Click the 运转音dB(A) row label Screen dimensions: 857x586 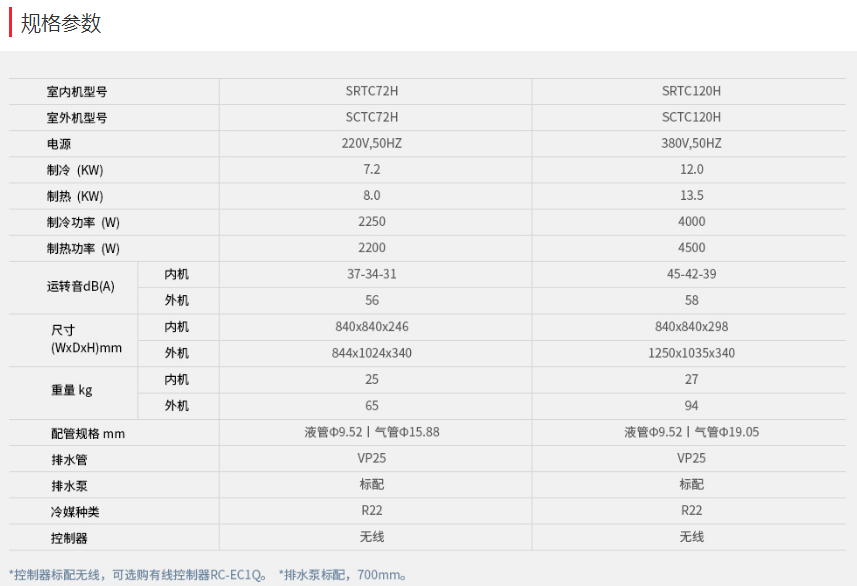[x=80, y=287]
